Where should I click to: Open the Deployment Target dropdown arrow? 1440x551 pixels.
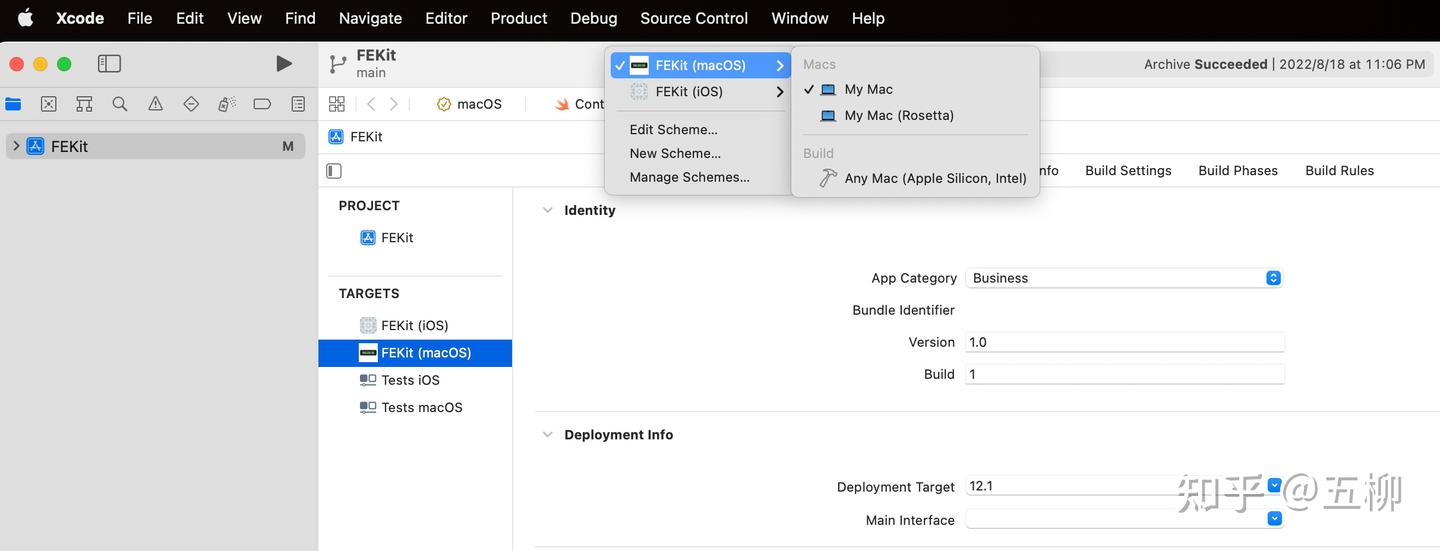1274,486
